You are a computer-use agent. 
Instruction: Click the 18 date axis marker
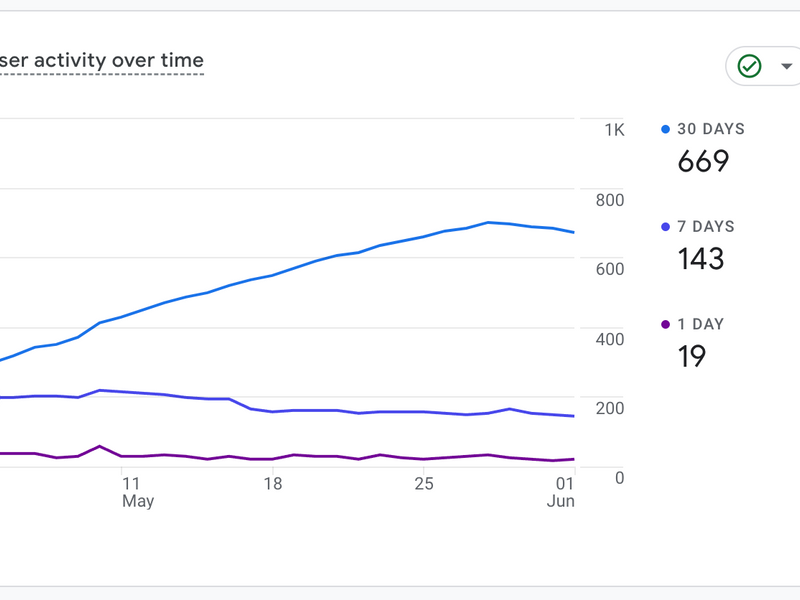[273, 483]
